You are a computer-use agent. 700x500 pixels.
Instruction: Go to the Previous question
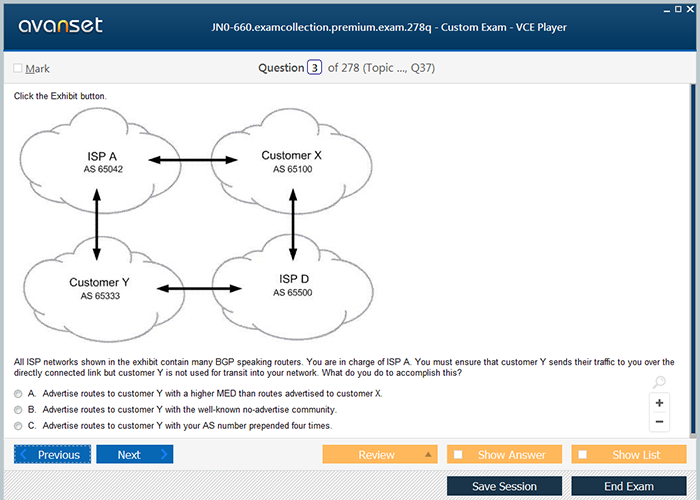52,454
